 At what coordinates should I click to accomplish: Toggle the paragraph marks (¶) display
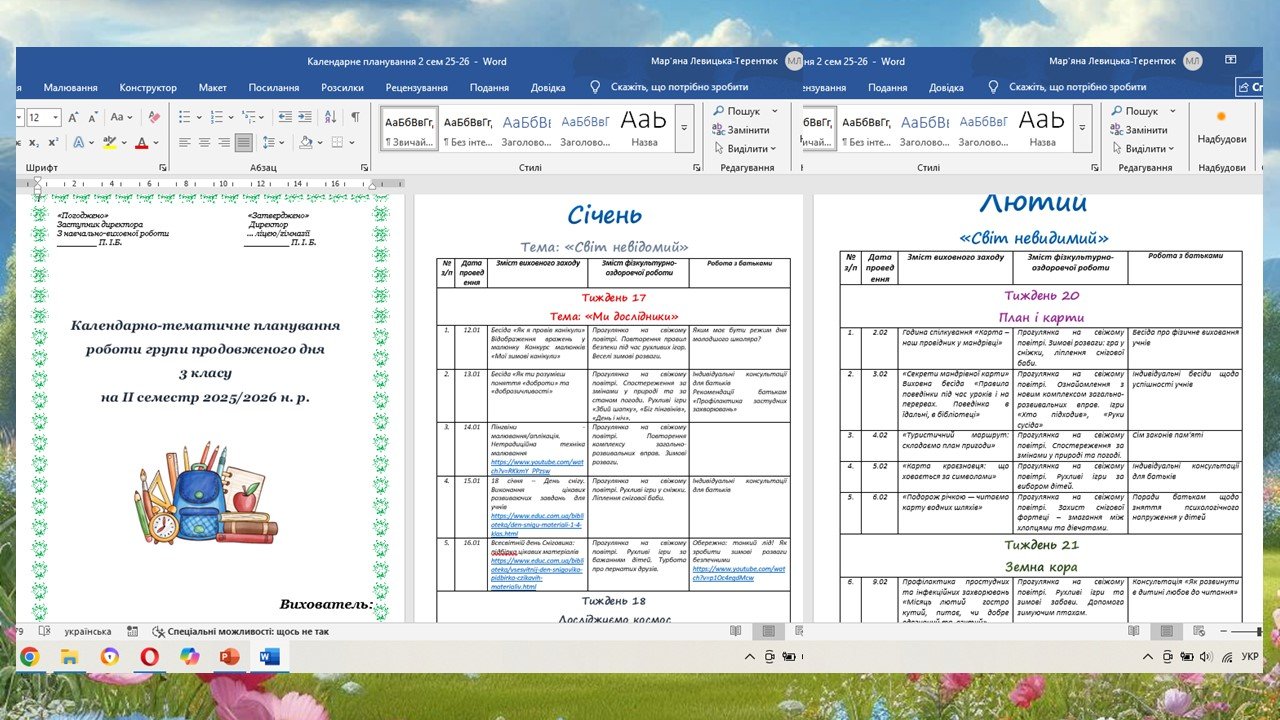coord(355,117)
